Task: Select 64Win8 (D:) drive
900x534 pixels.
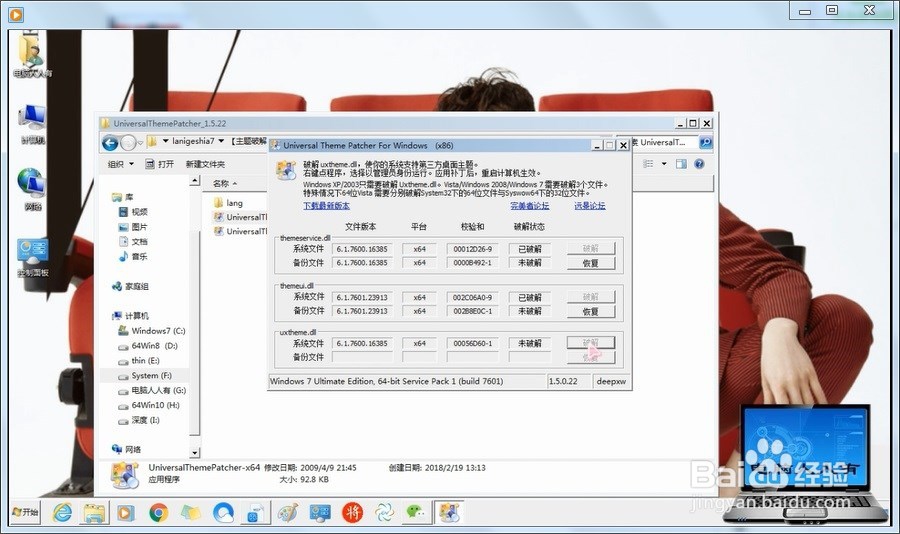Action: coord(148,346)
